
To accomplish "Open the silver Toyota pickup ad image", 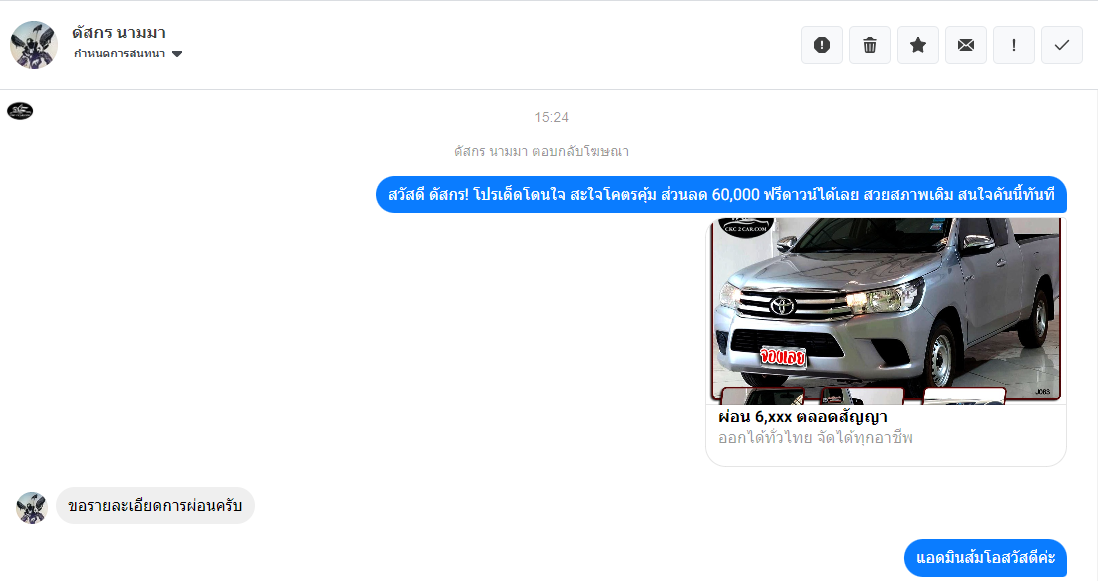I will pos(886,311).
